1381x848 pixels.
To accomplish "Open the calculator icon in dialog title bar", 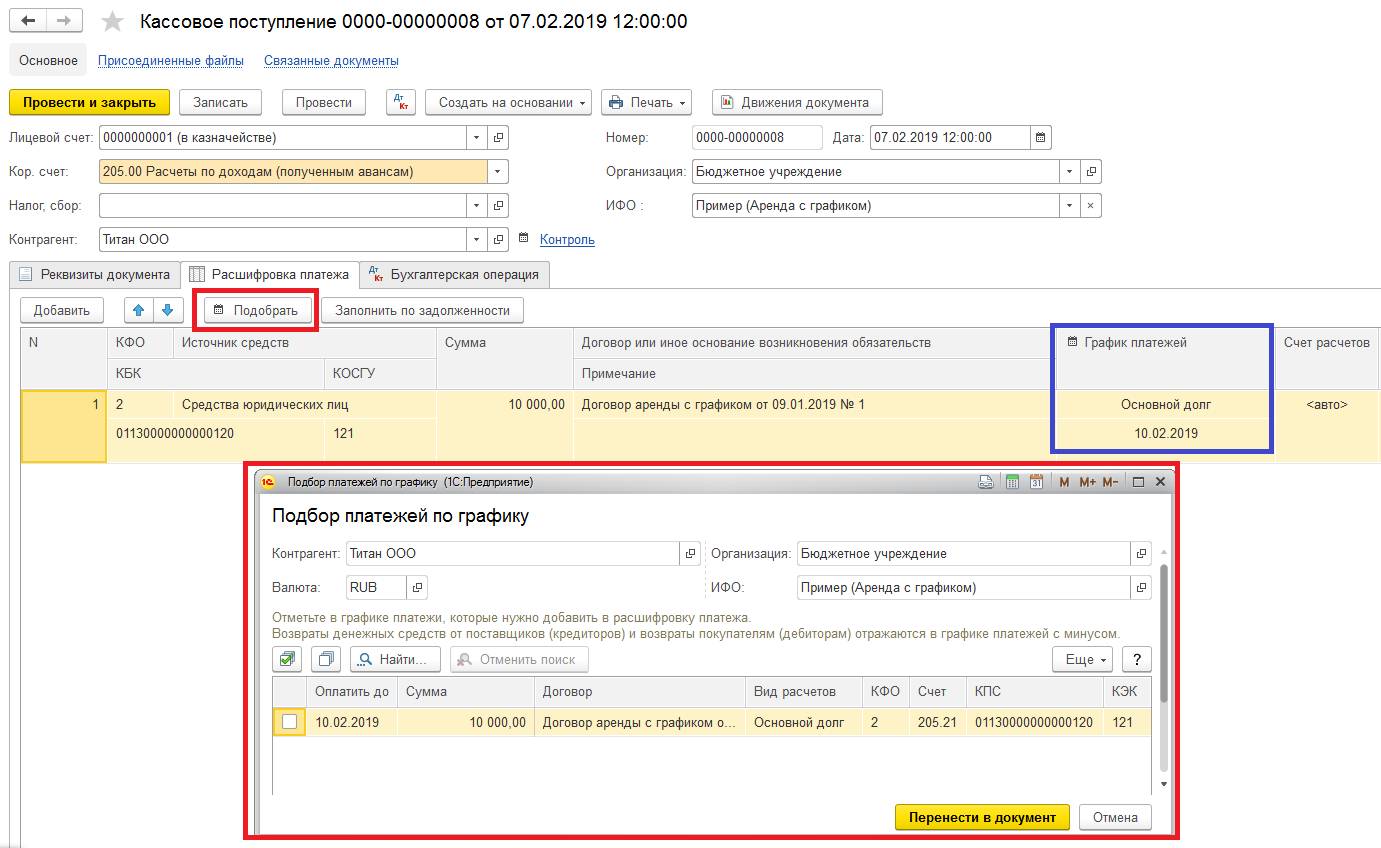I will (1012, 482).
